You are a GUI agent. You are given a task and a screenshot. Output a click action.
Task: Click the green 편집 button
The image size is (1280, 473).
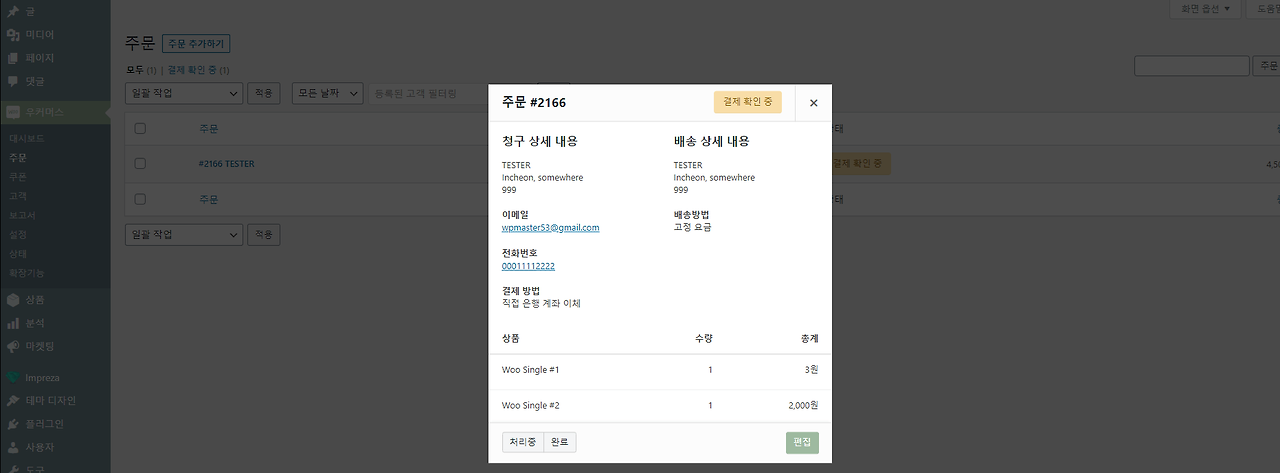802,442
